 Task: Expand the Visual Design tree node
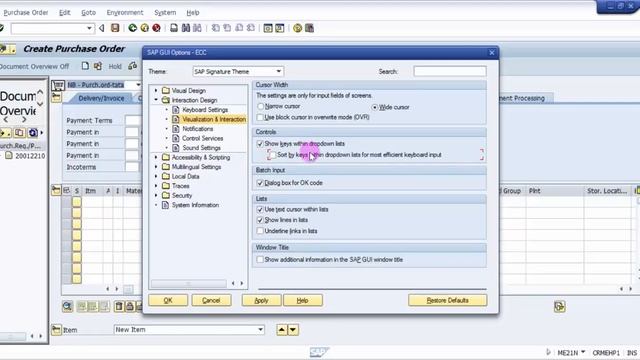click(156, 90)
